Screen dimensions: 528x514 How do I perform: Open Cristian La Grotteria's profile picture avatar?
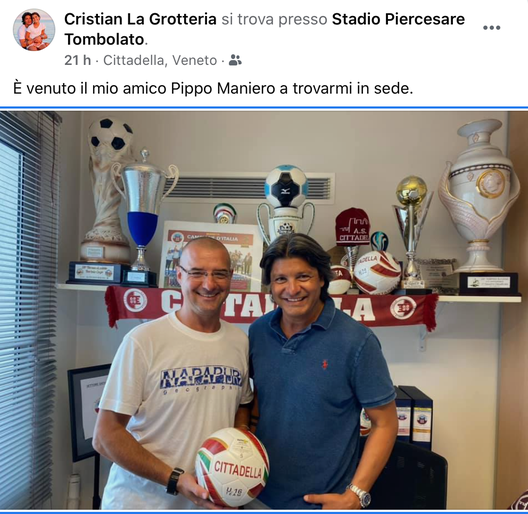[x=34, y=30]
